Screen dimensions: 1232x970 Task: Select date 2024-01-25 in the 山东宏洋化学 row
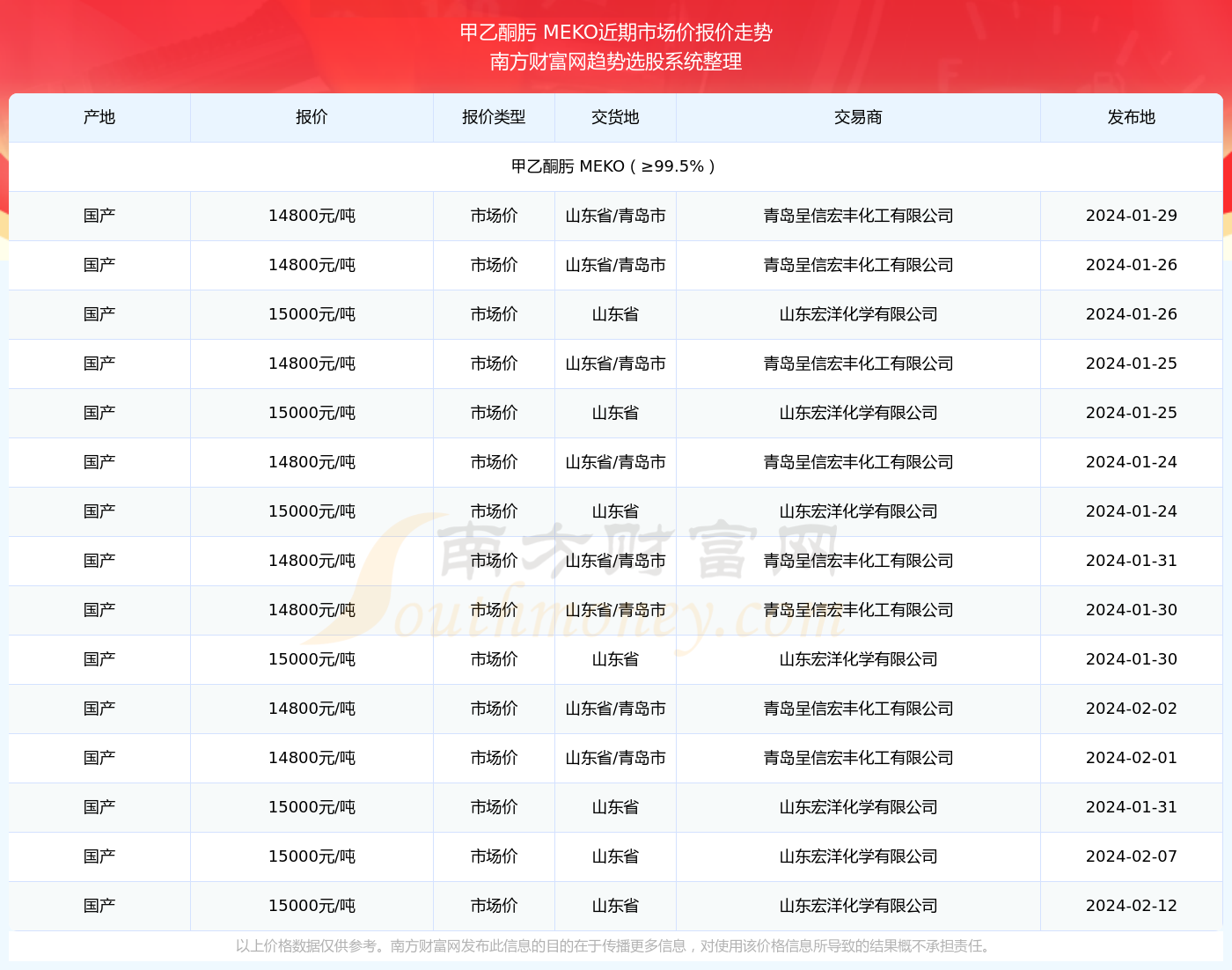pos(1131,413)
